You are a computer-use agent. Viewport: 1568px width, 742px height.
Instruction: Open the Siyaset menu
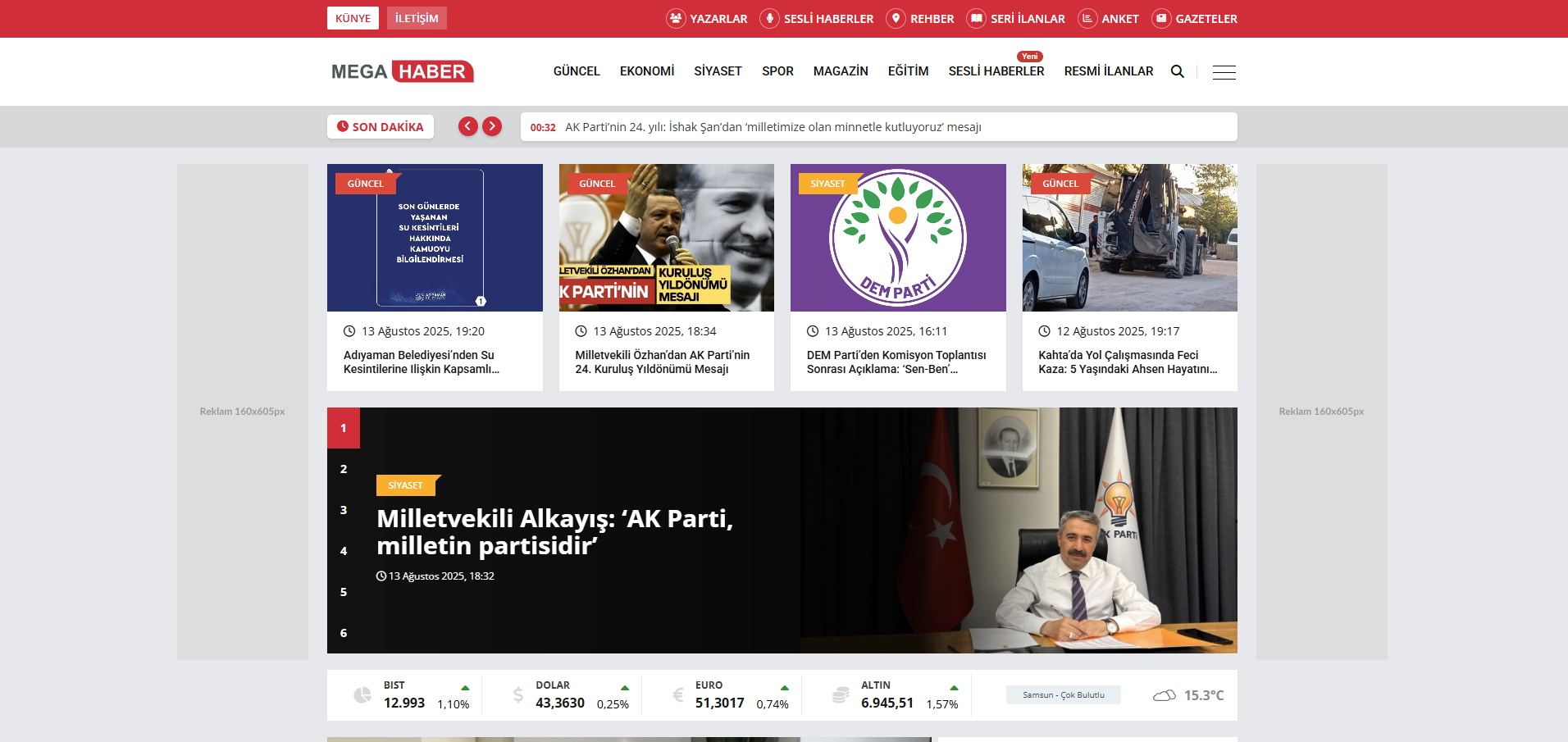tap(718, 71)
